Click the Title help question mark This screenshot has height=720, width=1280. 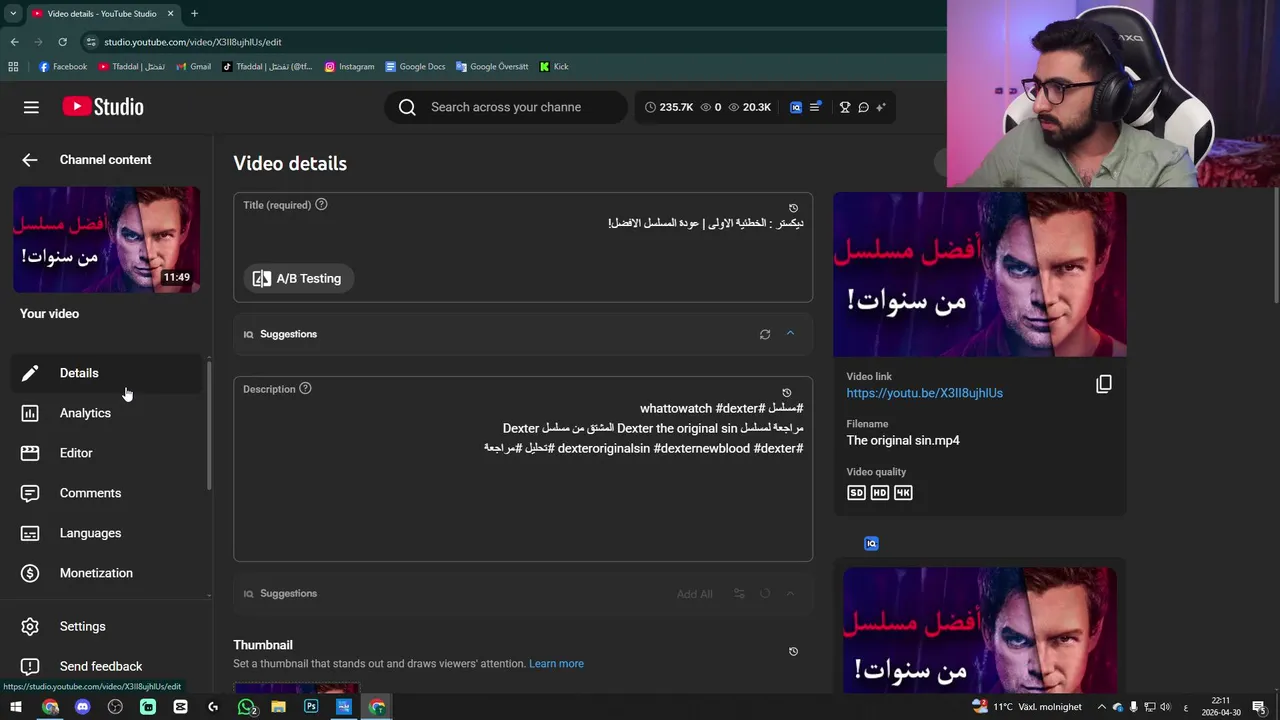(321, 204)
